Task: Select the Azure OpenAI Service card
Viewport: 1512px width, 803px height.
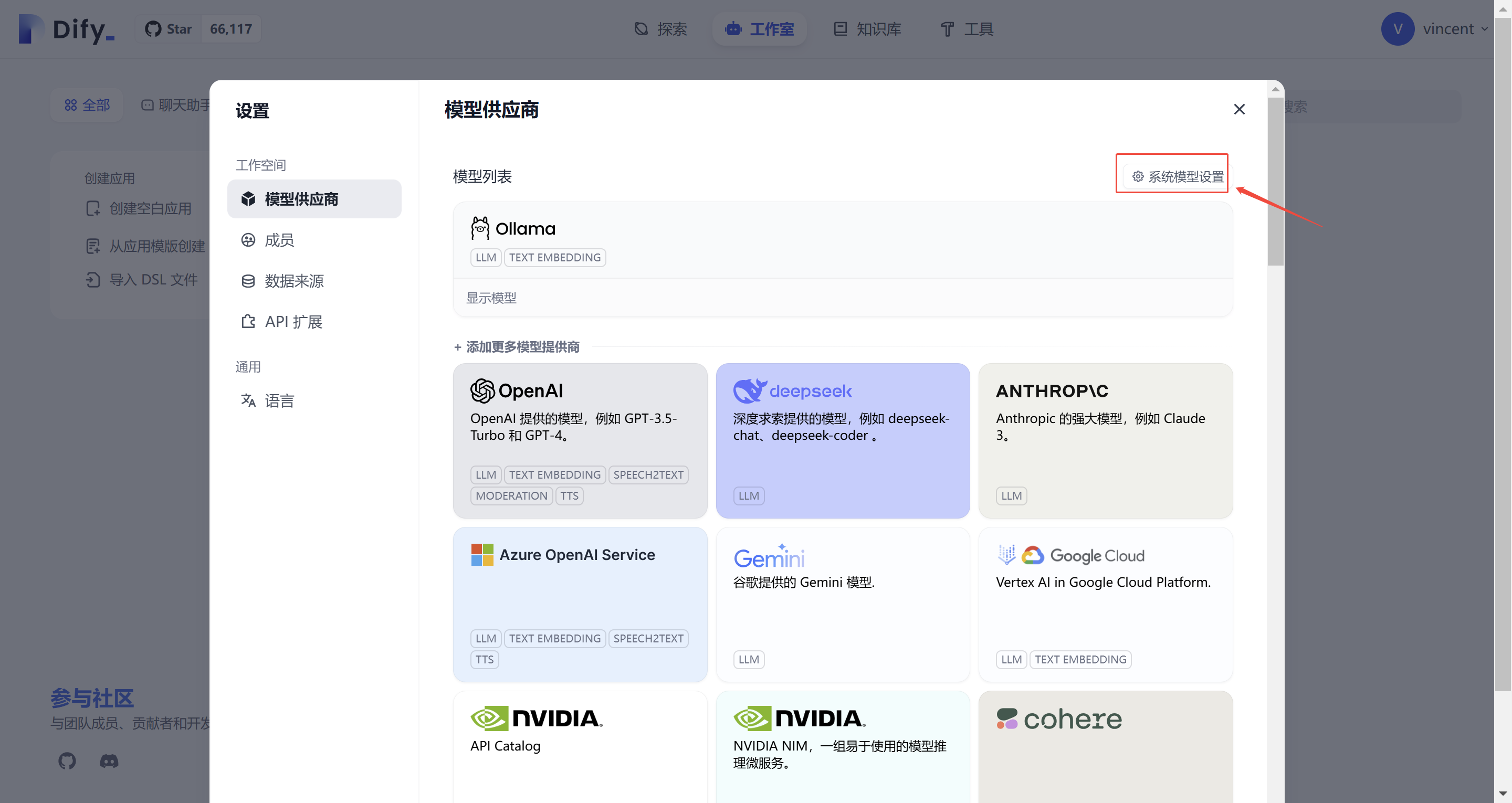Action: click(x=580, y=604)
